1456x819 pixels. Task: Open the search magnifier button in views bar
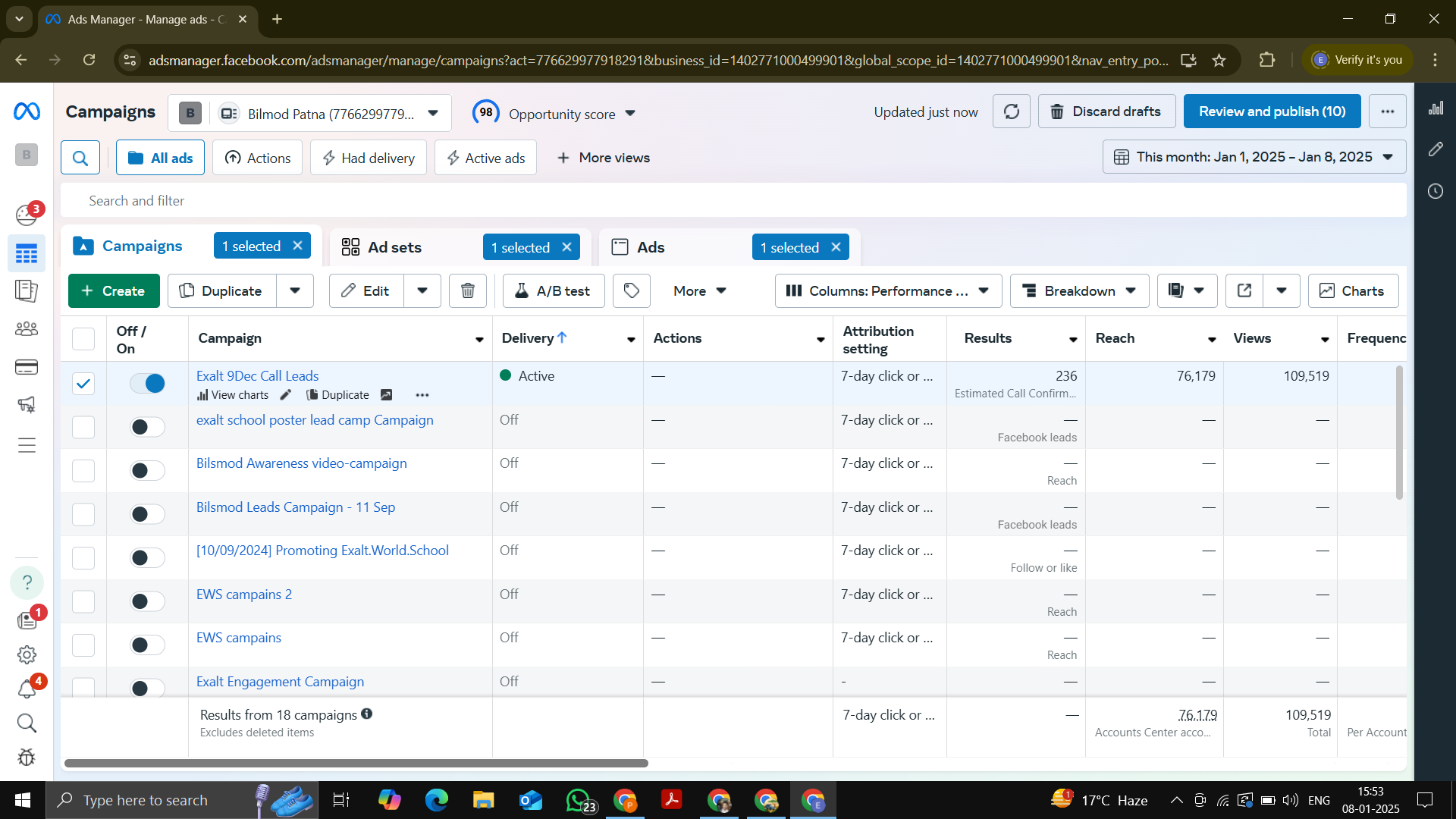(80, 158)
